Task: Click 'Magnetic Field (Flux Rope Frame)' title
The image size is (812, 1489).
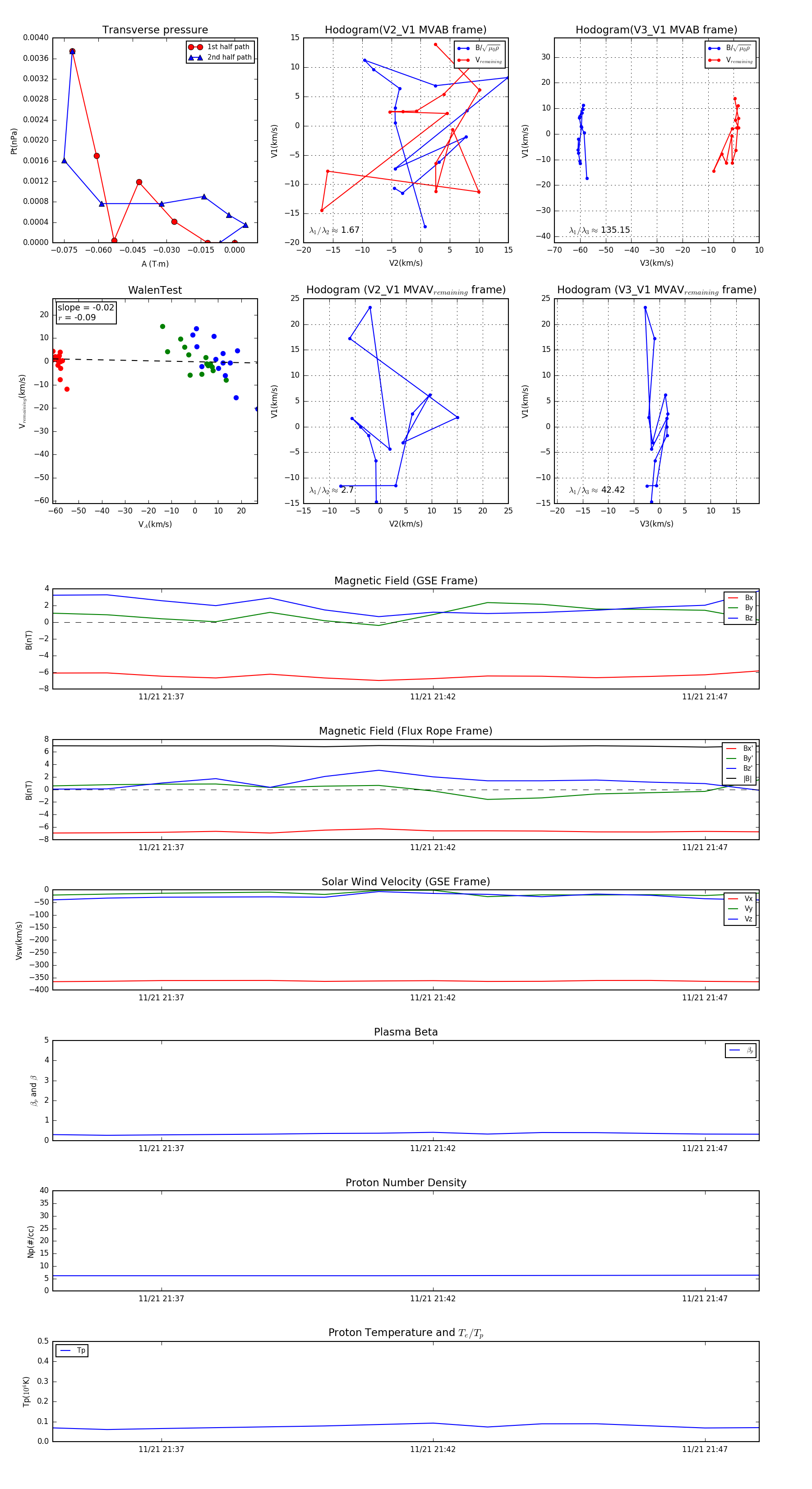Action: [406, 731]
